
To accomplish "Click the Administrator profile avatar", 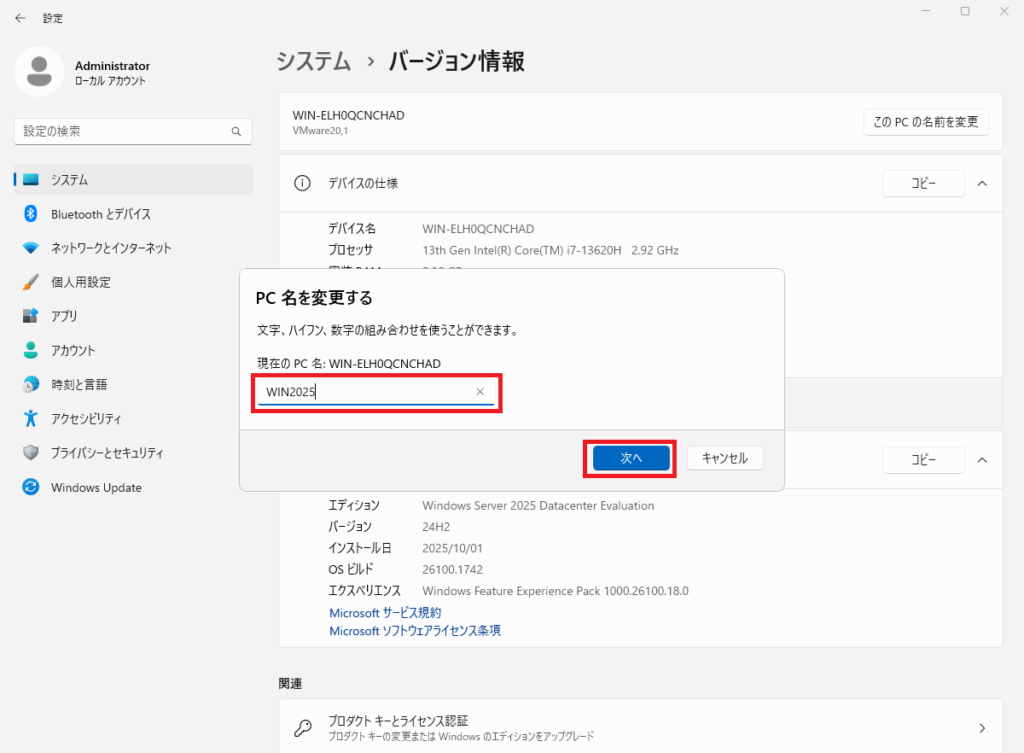I will tap(40, 72).
